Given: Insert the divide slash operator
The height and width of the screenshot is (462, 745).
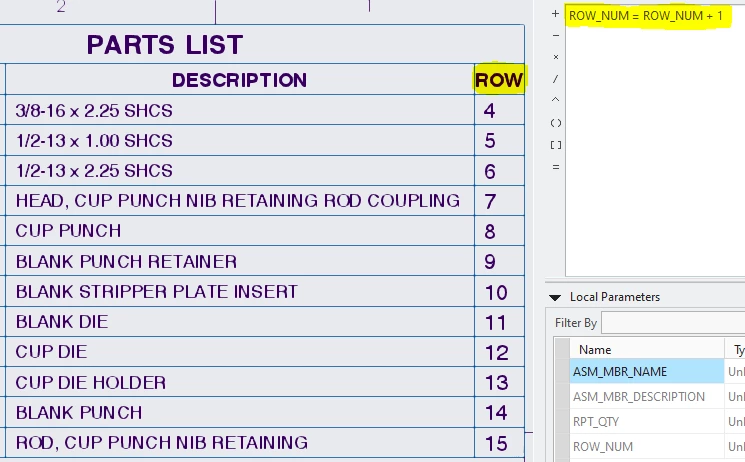Looking at the screenshot, I should tap(555, 79).
